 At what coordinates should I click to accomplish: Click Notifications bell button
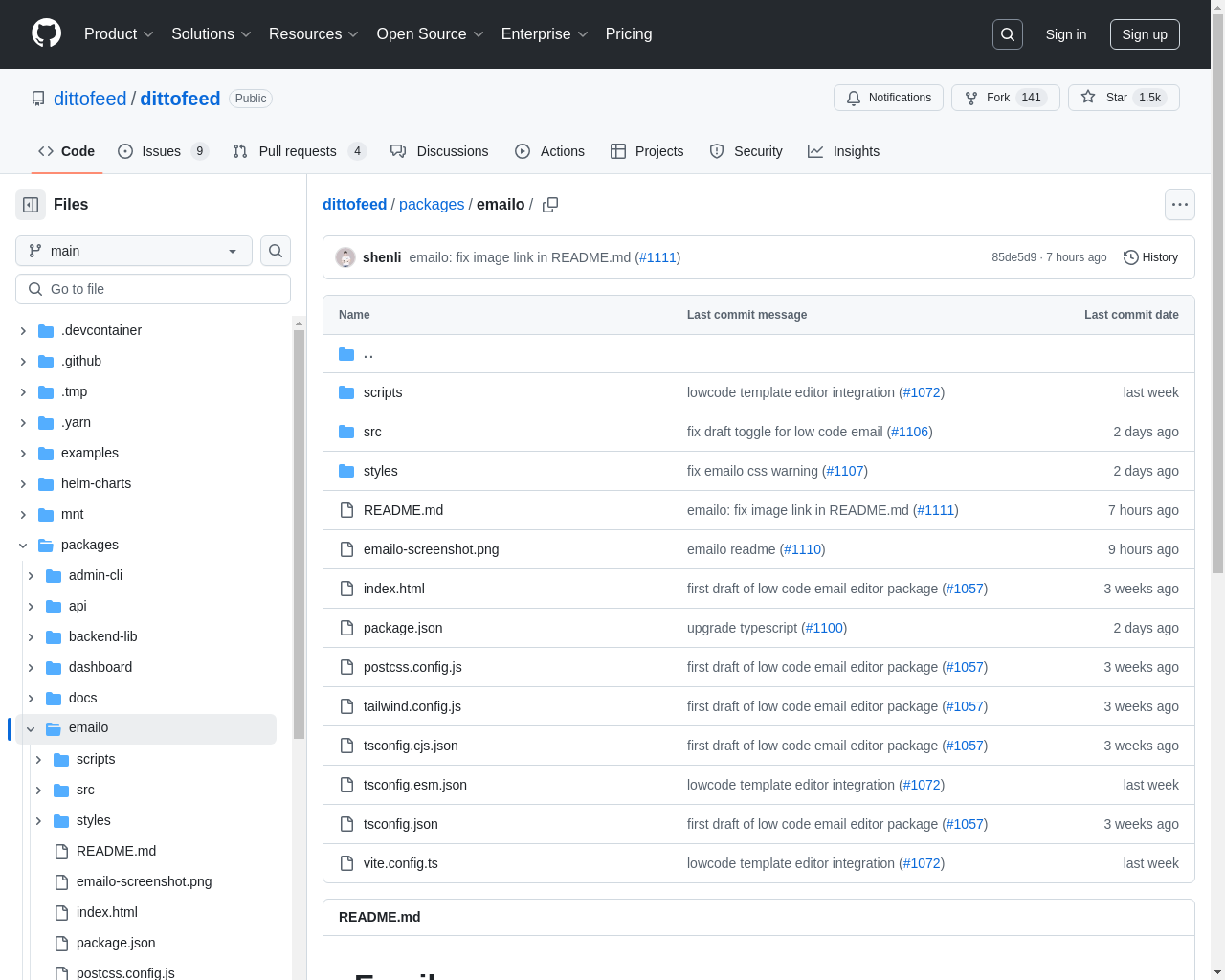888,98
